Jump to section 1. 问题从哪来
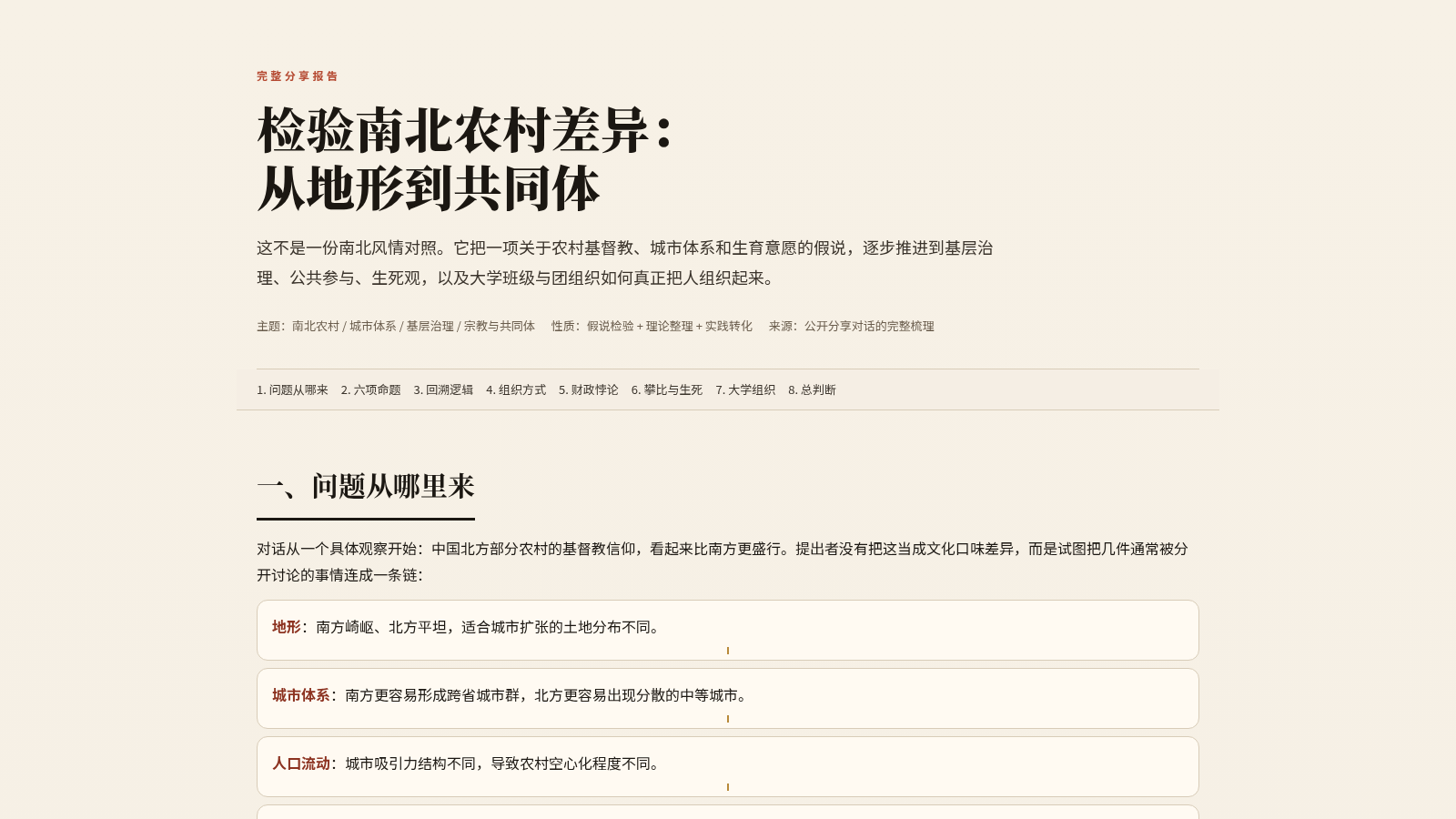The width and height of the screenshot is (1456, 819). pos(292,389)
